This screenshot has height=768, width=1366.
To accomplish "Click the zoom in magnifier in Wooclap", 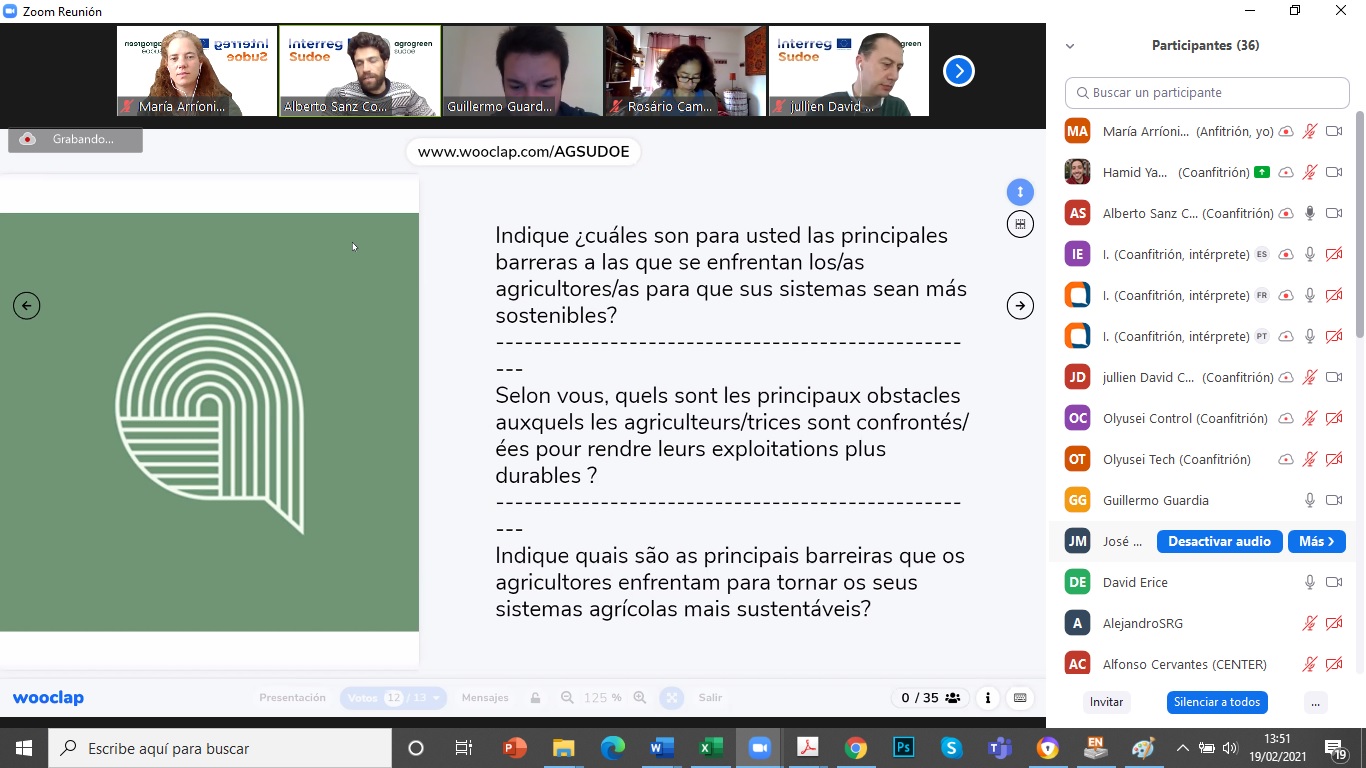I will pyautogui.click(x=640, y=698).
